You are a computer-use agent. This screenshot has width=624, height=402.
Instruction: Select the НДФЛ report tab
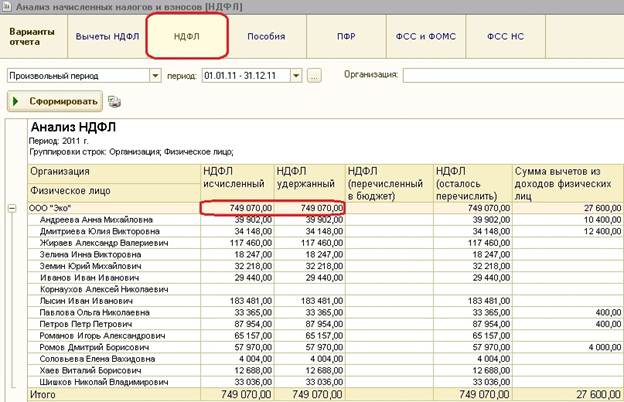click(x=187, y=36)
